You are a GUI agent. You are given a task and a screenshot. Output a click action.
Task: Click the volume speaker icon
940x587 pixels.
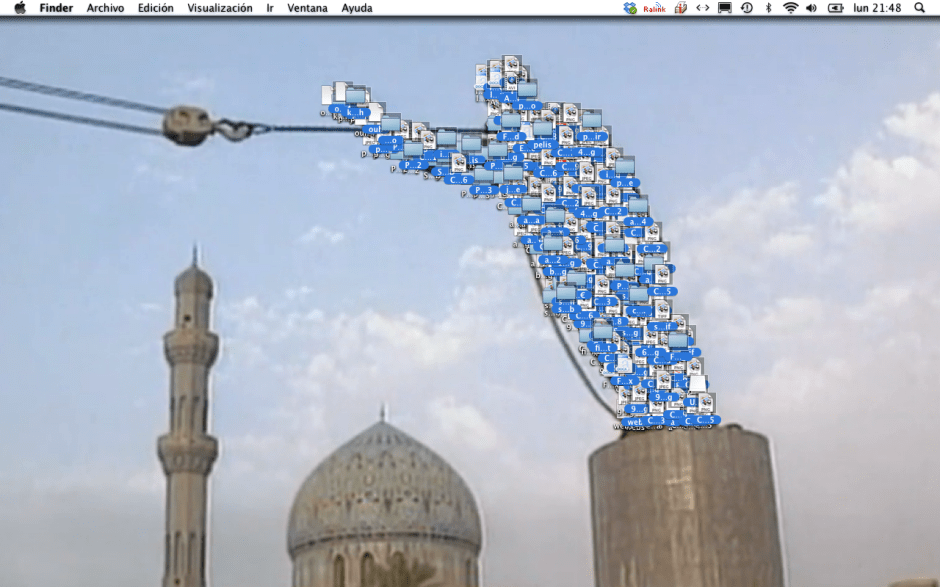pos(811,8)
